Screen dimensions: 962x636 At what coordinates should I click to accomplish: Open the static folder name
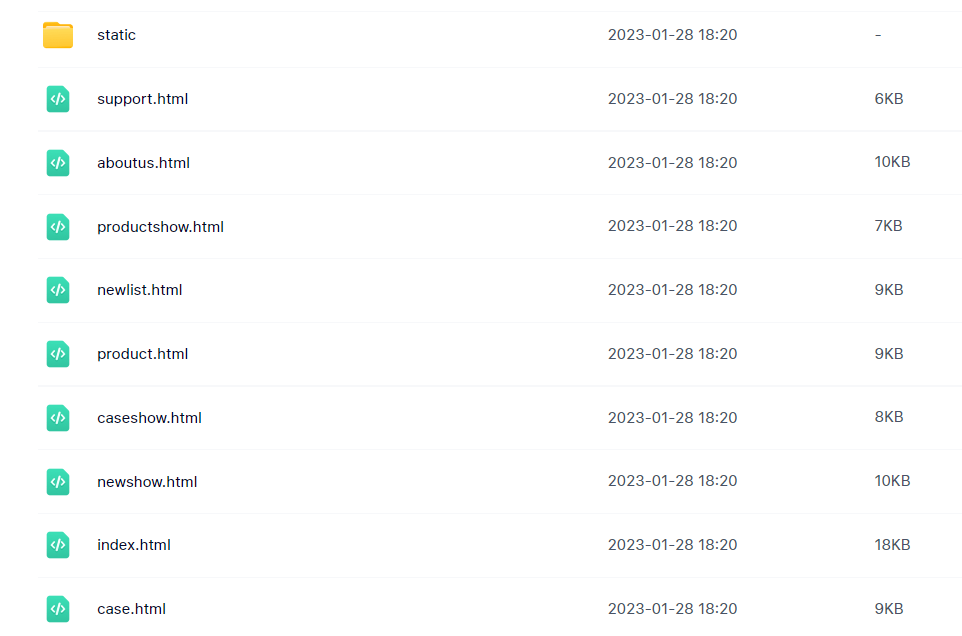coord(116,35)
